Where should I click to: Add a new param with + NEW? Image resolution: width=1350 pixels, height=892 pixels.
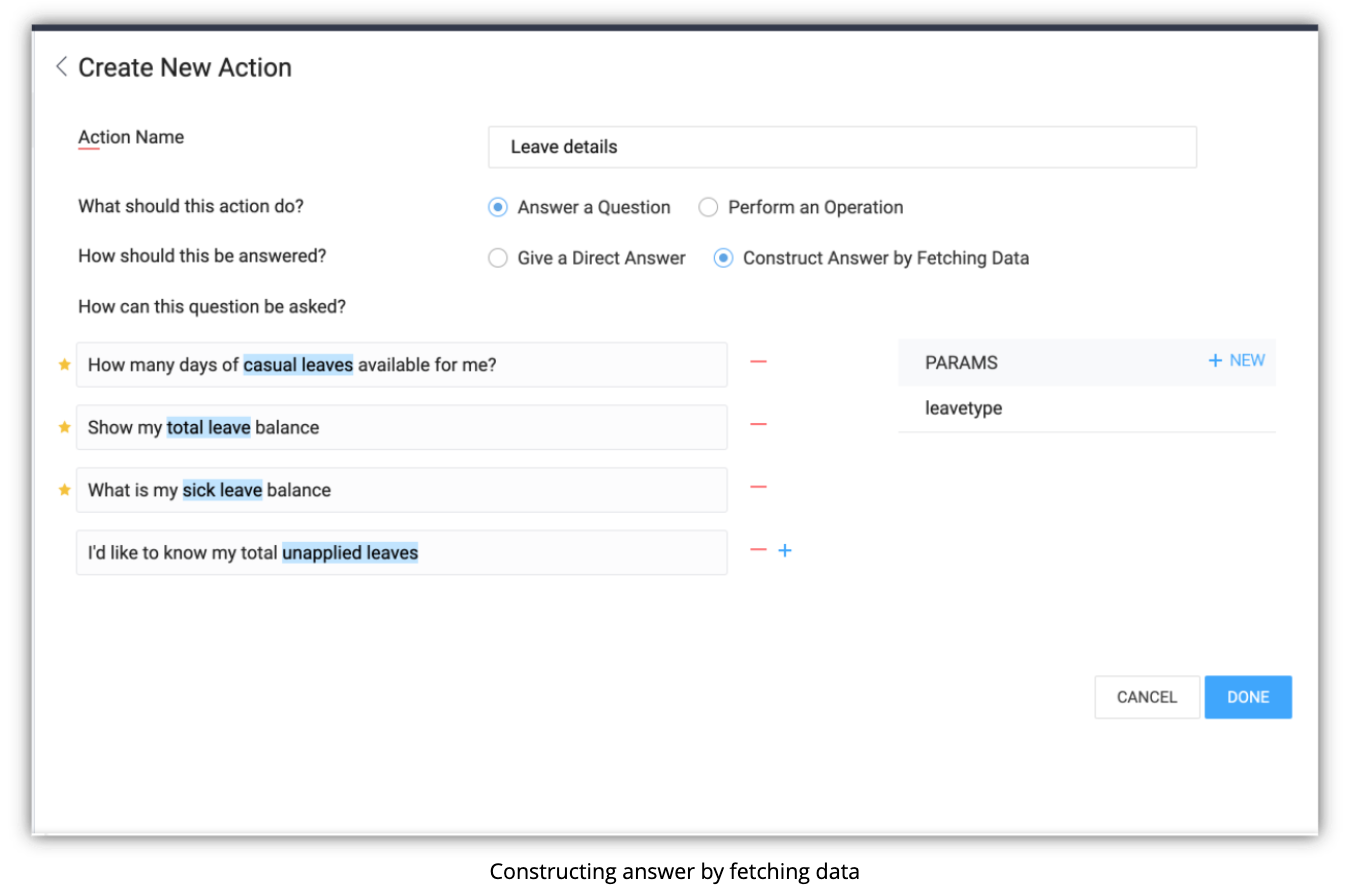click(x=1237, y=361)
